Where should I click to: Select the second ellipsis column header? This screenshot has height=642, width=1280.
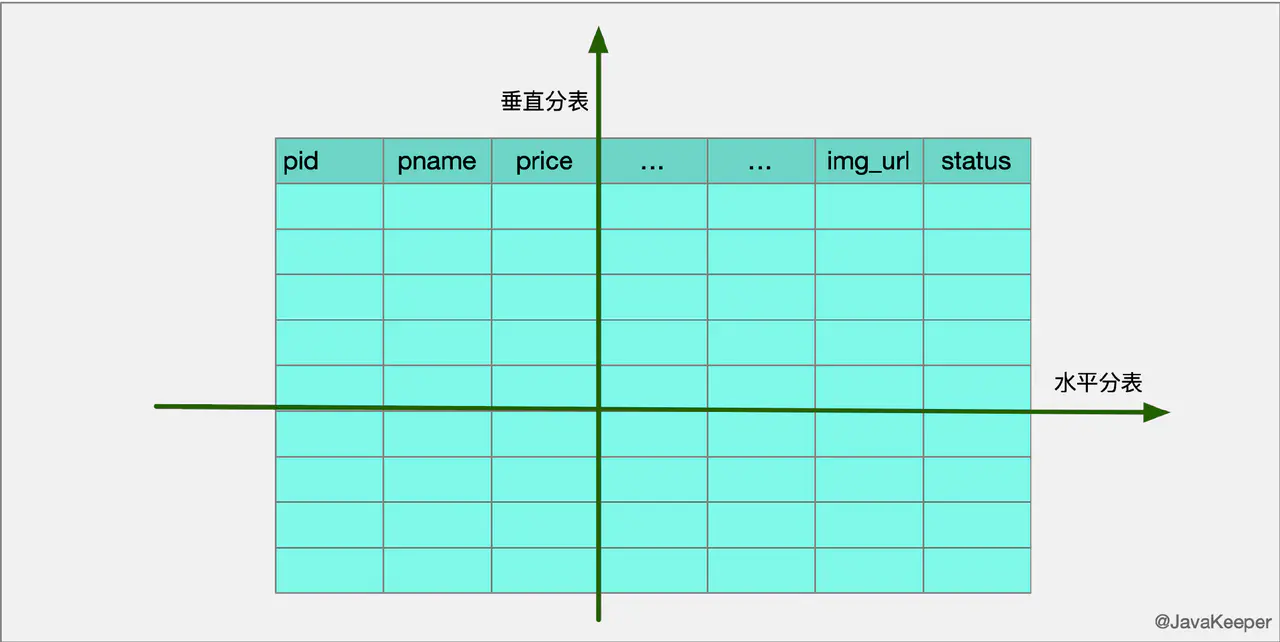point(761,162)
